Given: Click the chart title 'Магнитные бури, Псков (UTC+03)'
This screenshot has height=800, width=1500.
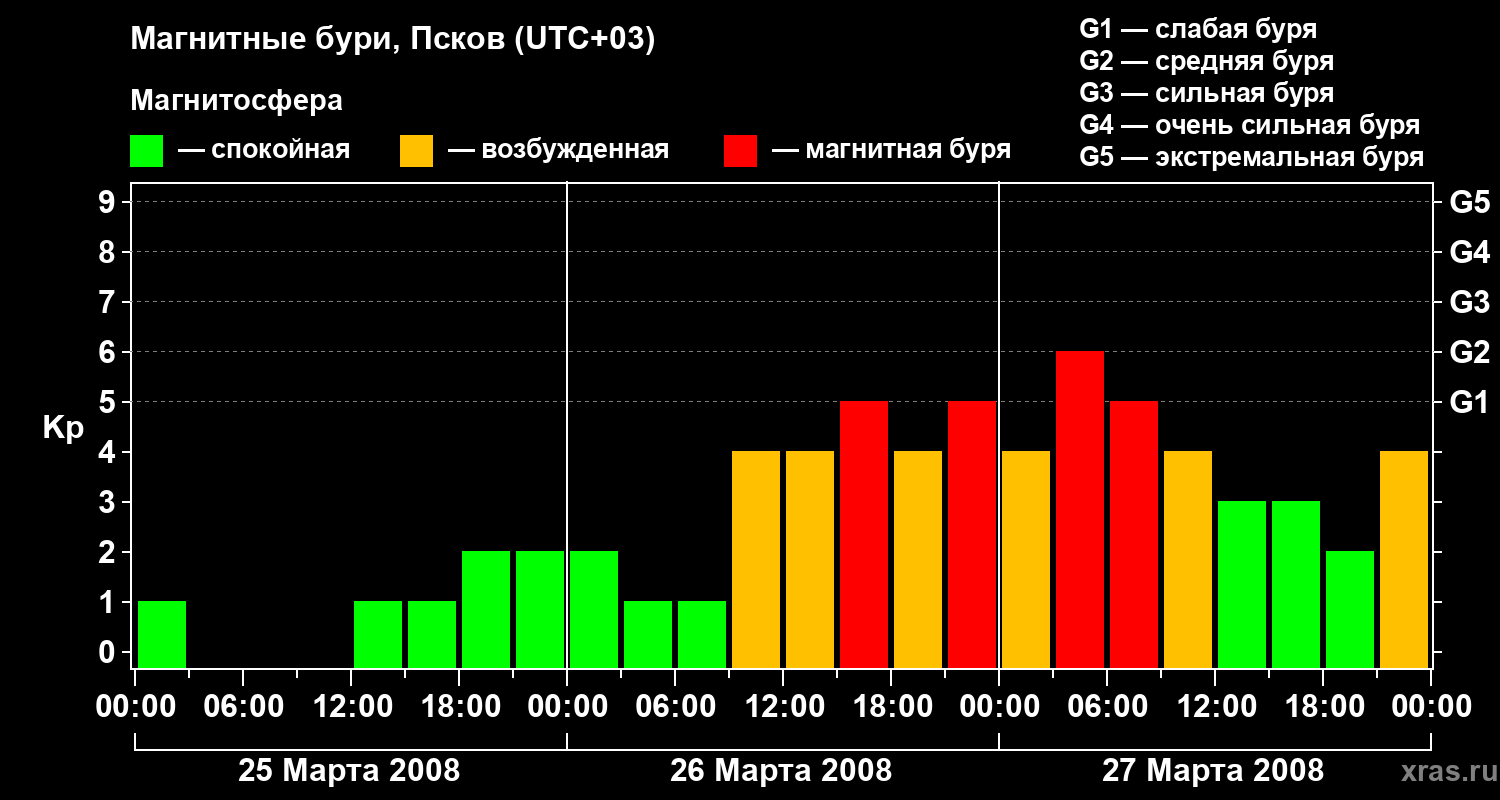Looking at the screenshot, I should click(x=392, y=40).
